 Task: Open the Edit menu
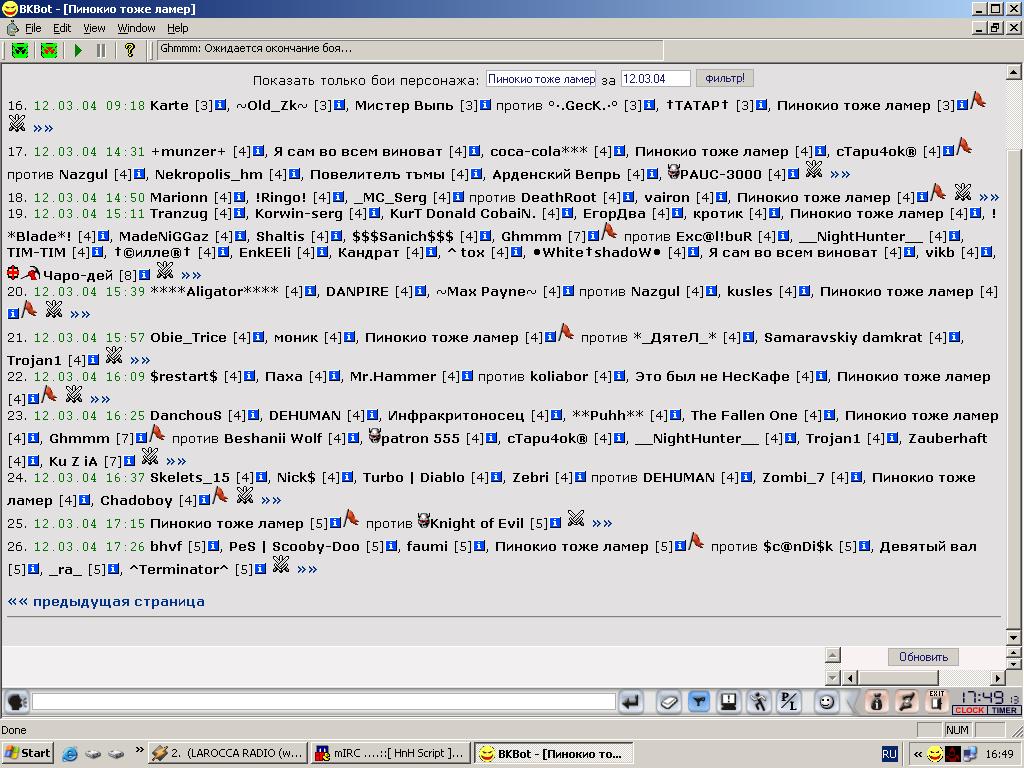click(62, 28)
